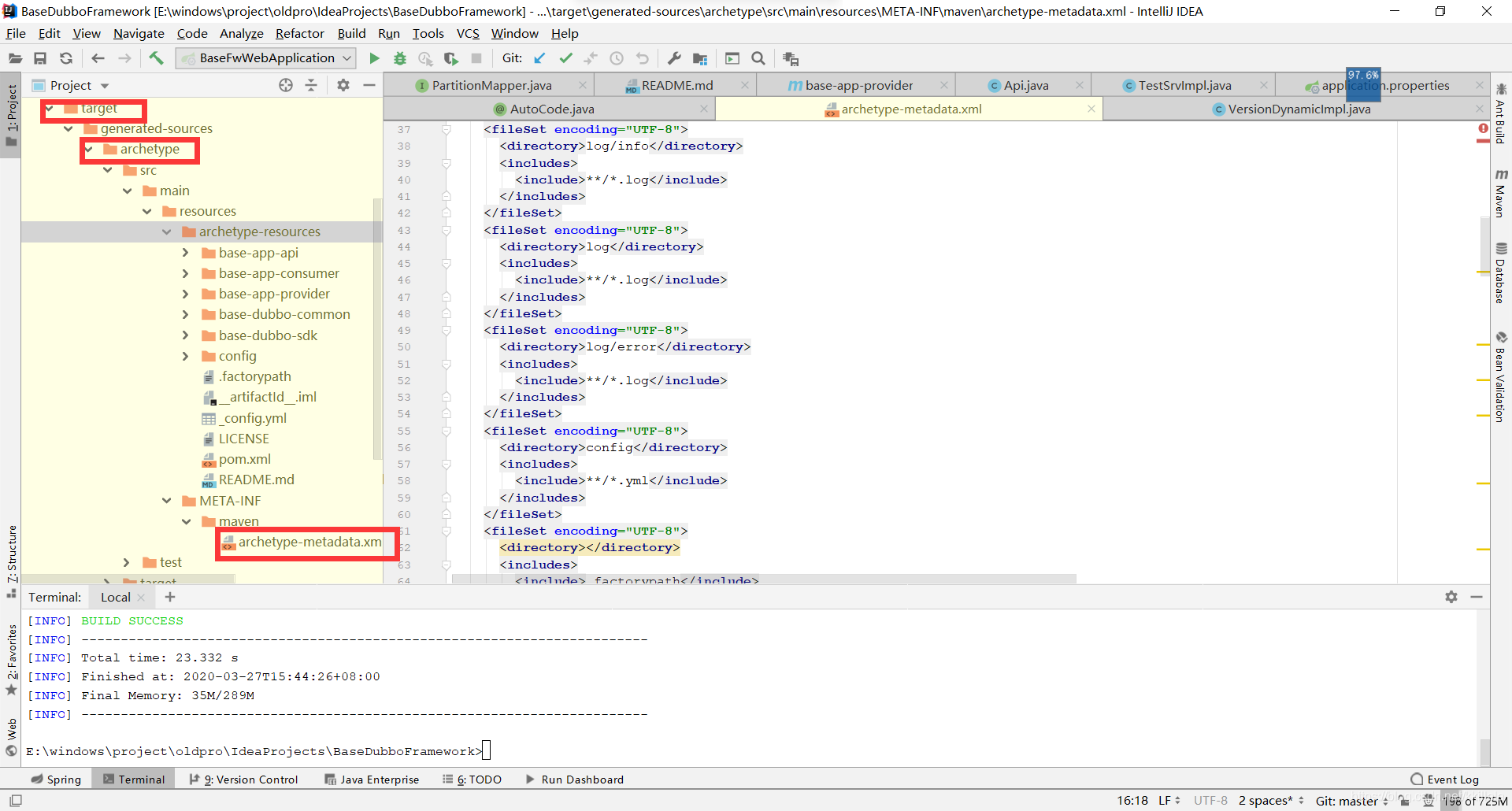This screenshot has height=811, width=1512.
Task: Open the Database tool window
Action: pos(1501,272)
